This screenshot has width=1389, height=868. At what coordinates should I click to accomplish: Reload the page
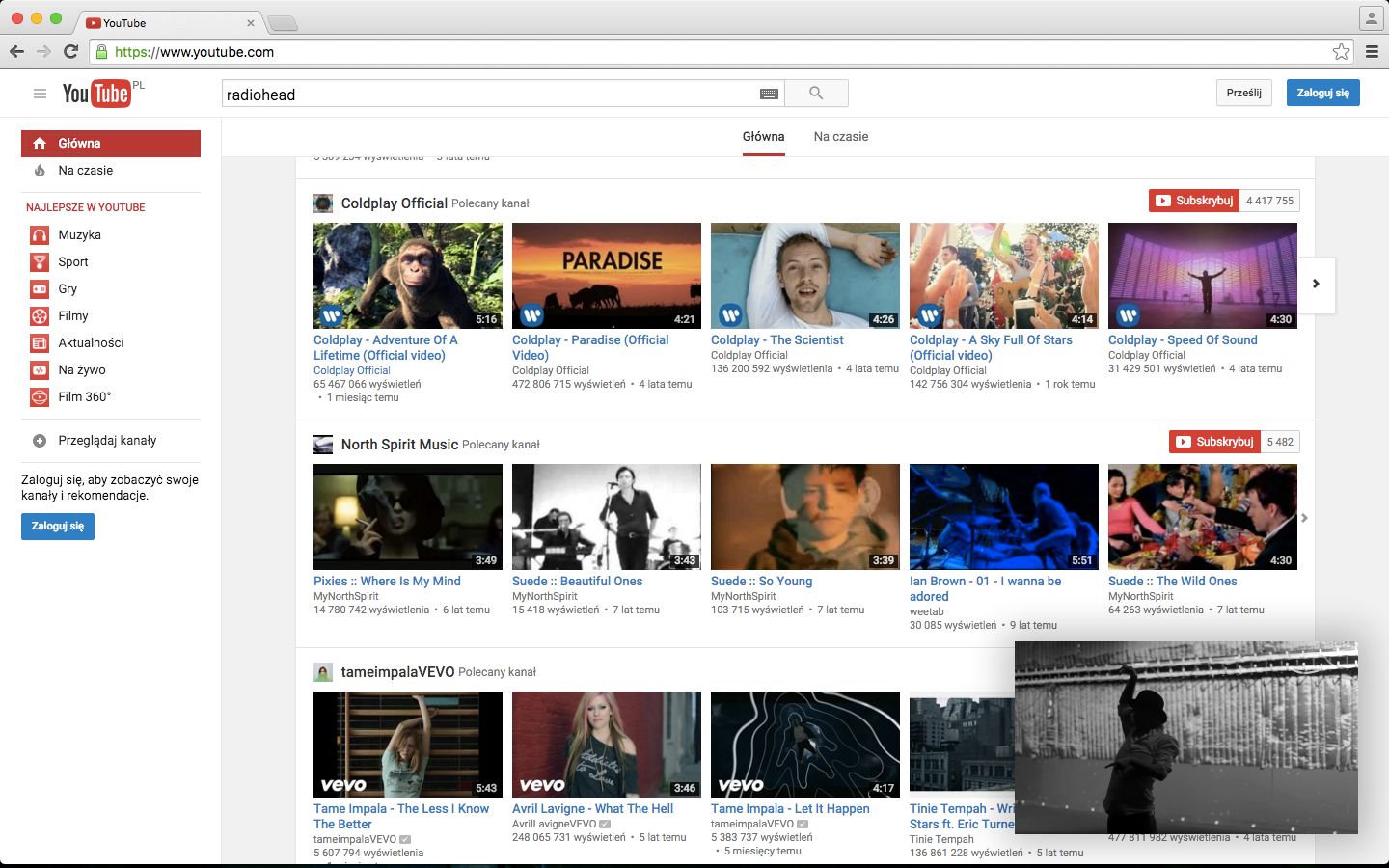coord(70,51)
